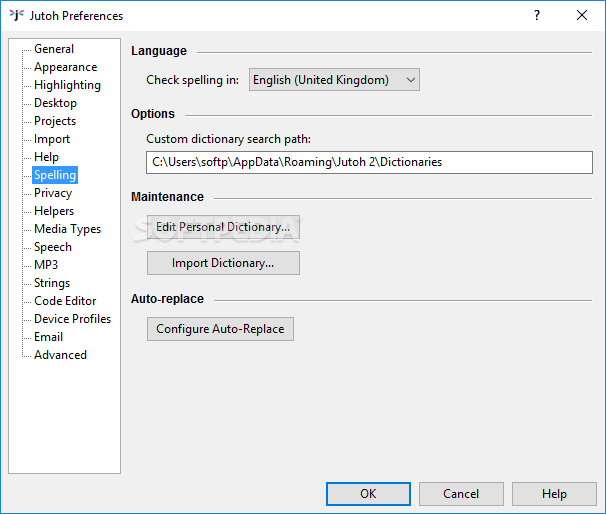Select Code Editor in the preferences tree
Screen dimensions: 606x514
[x=65, y=301]
